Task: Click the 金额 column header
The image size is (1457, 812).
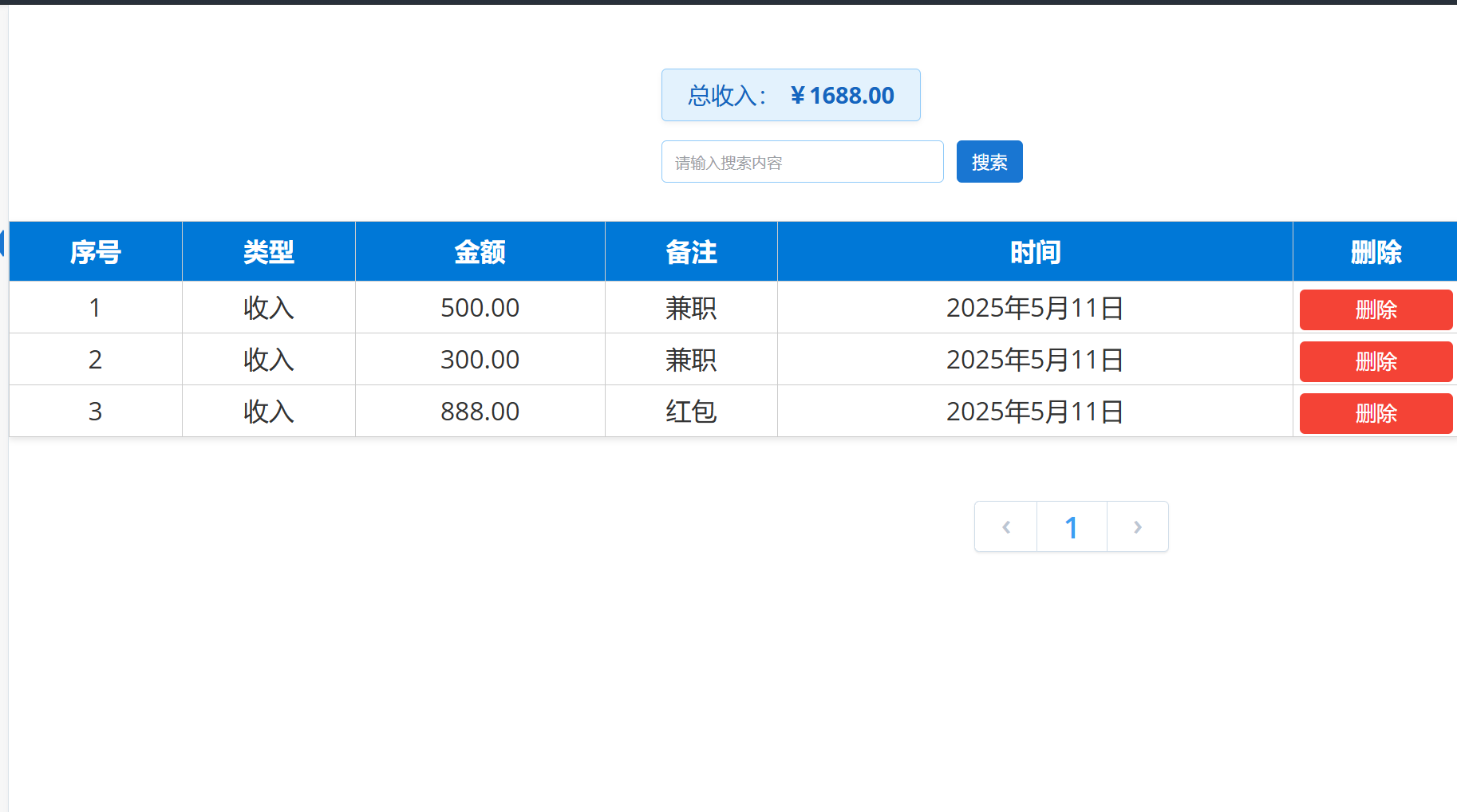Action: click(480, 252)
